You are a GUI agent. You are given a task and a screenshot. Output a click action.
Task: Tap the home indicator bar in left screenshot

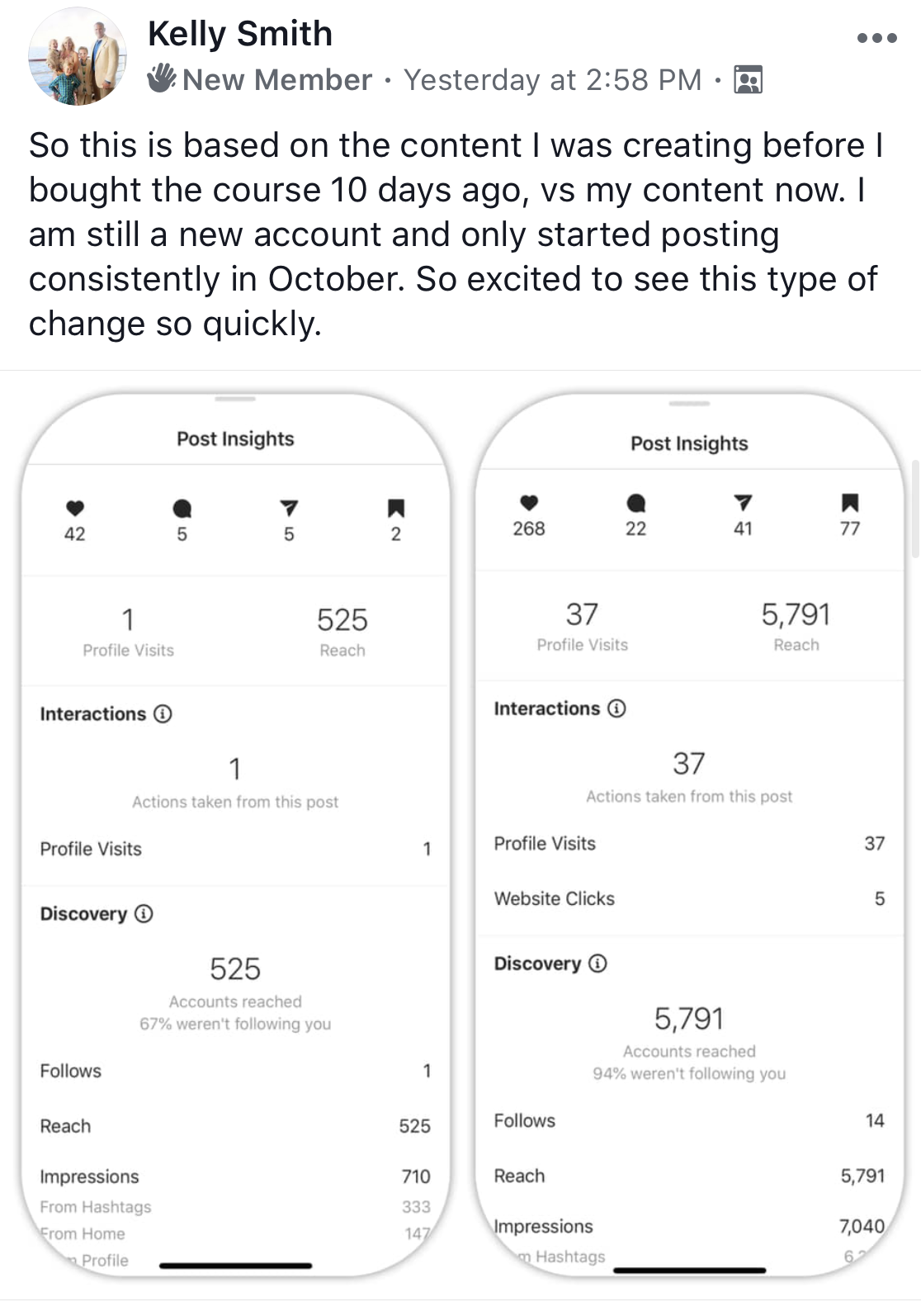[x=236, y=1265]
